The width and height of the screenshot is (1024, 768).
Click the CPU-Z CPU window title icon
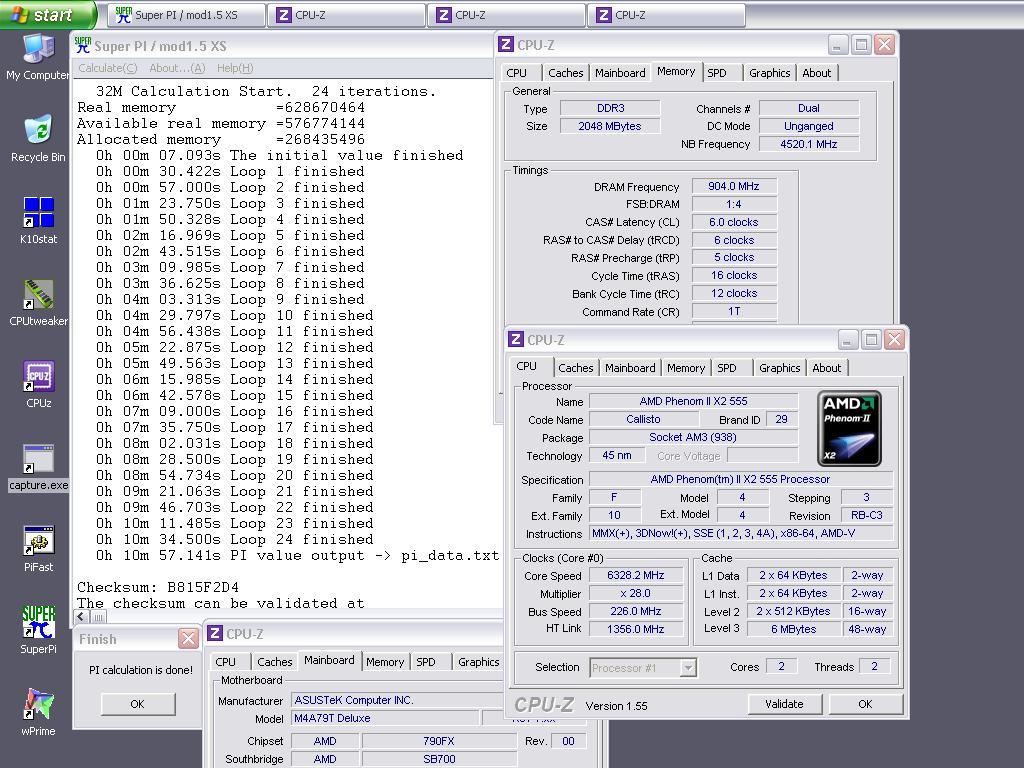point(516,340)
